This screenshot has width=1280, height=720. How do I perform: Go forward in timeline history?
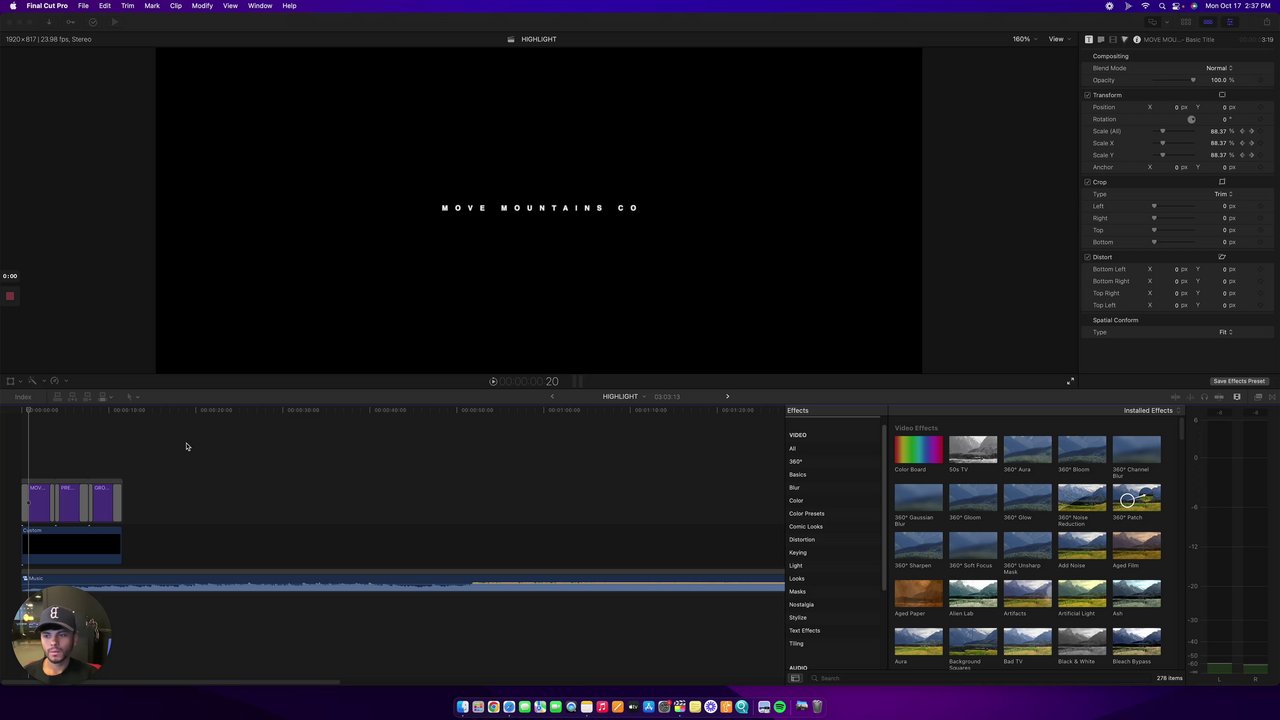727,396
